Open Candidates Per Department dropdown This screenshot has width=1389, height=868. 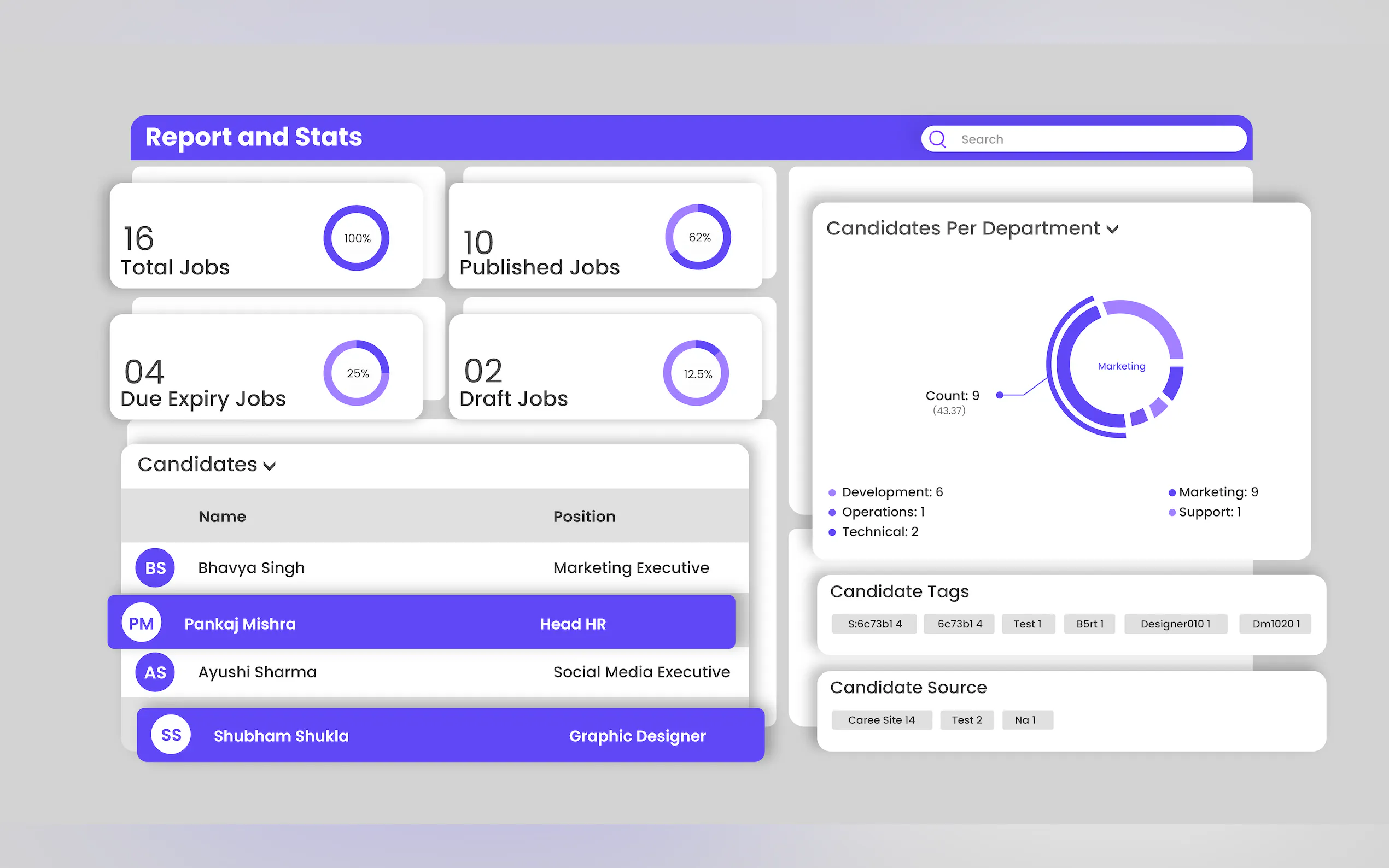[x=1112, y=230]
